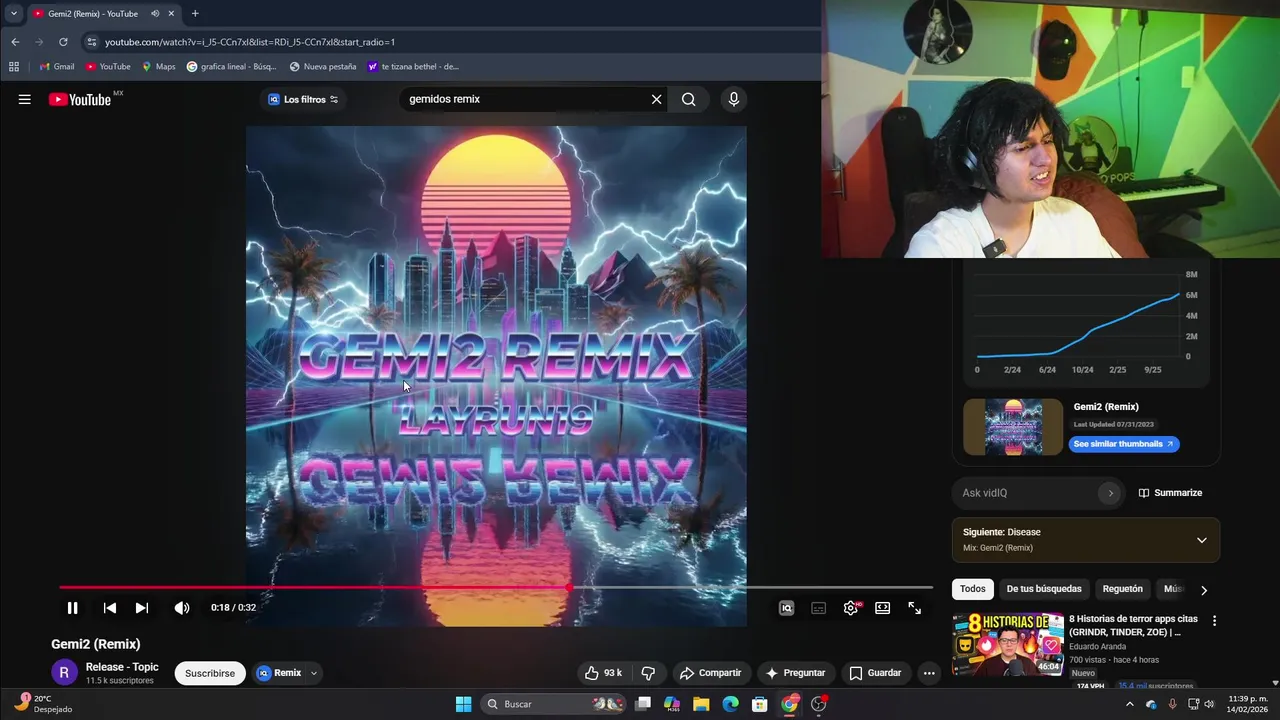Expand the dropdown arrow beside Remix
Viewport: 1280px width, 720px height.
[314, 673]
